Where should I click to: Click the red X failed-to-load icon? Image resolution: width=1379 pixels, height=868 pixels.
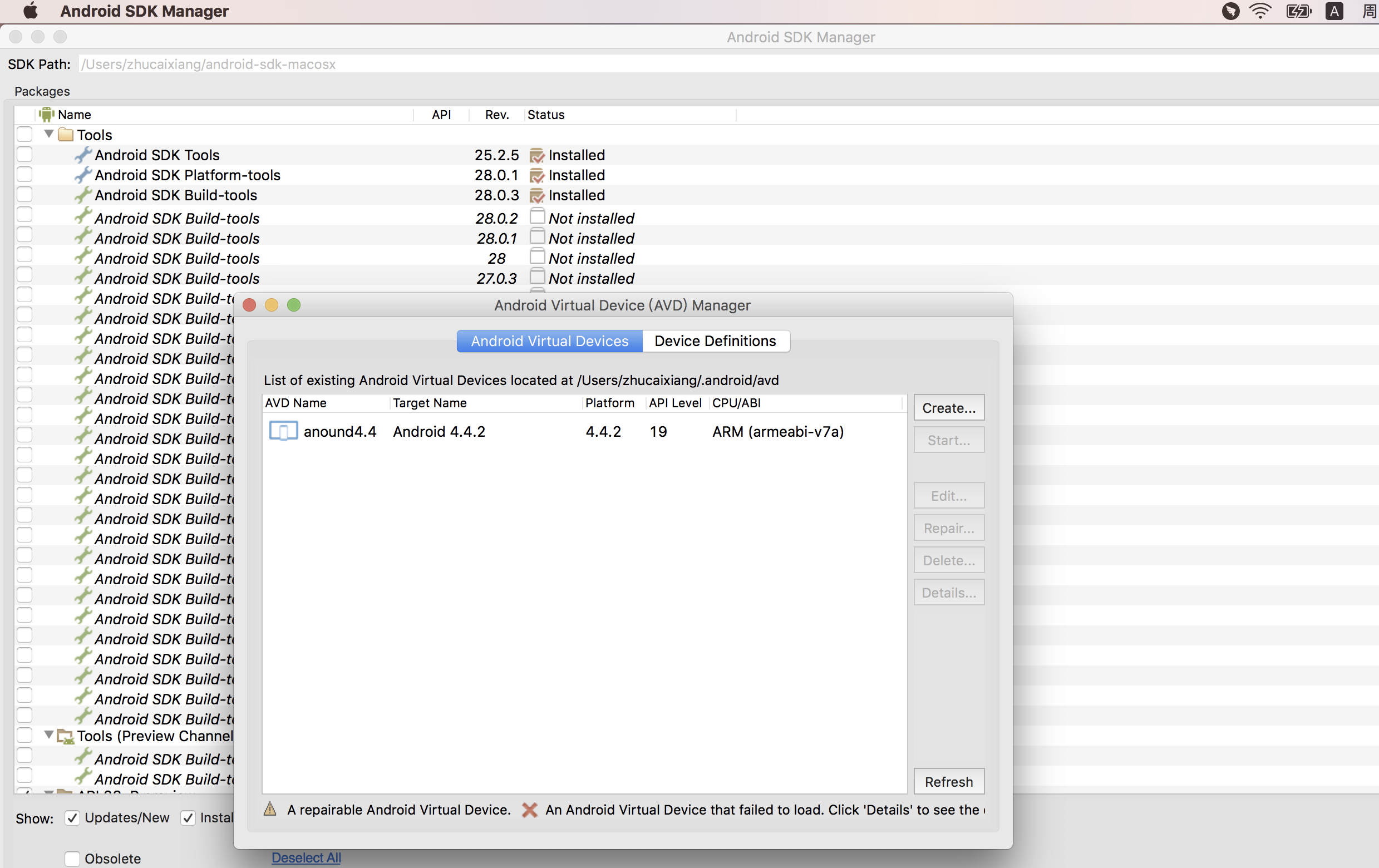tap(530, 810)
